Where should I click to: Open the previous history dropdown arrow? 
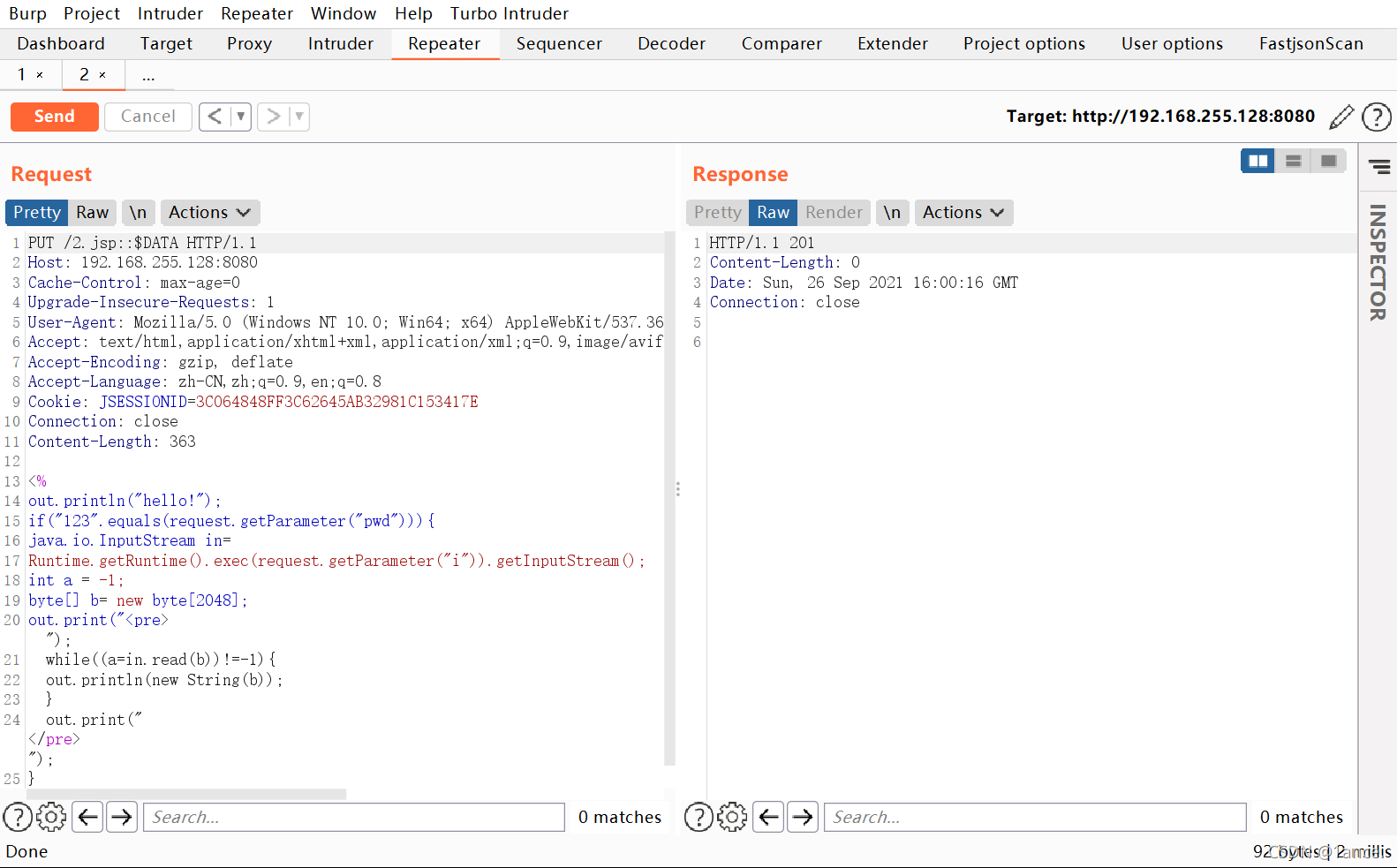pyautogui.click(x=241, y=117)
